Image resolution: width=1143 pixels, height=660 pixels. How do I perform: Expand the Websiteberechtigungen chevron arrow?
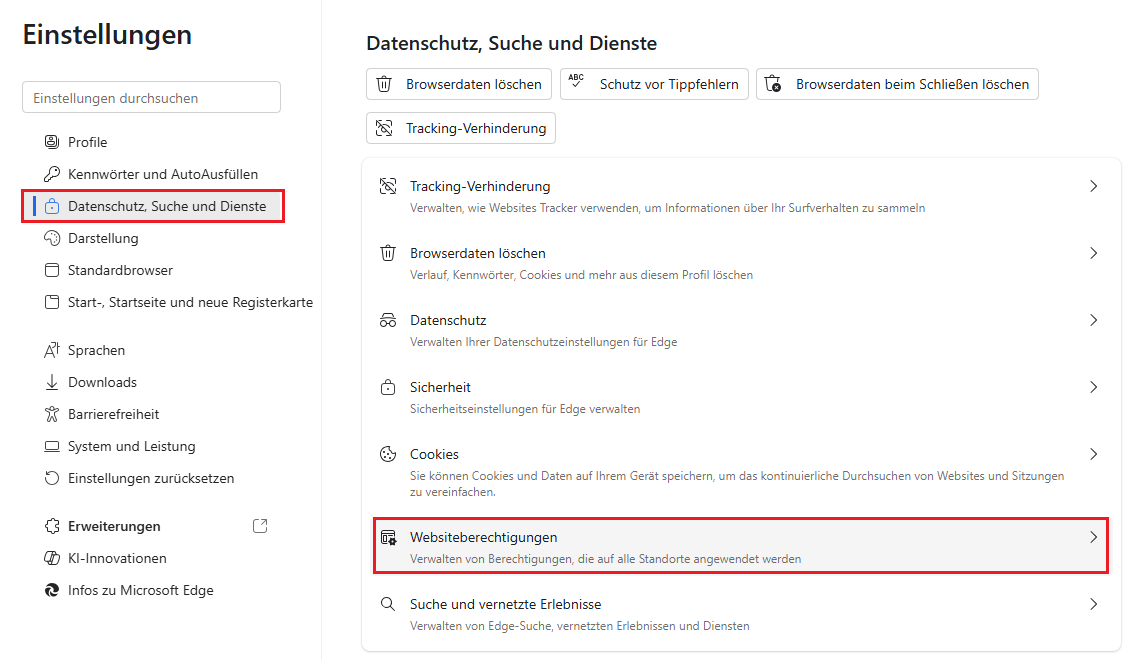click(1093, 537)
